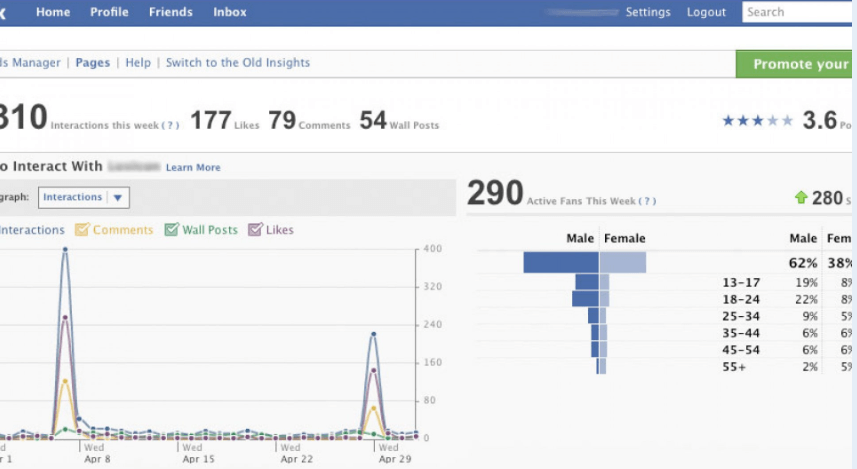Click the 400 interactions peak point

tap(65, 249)
